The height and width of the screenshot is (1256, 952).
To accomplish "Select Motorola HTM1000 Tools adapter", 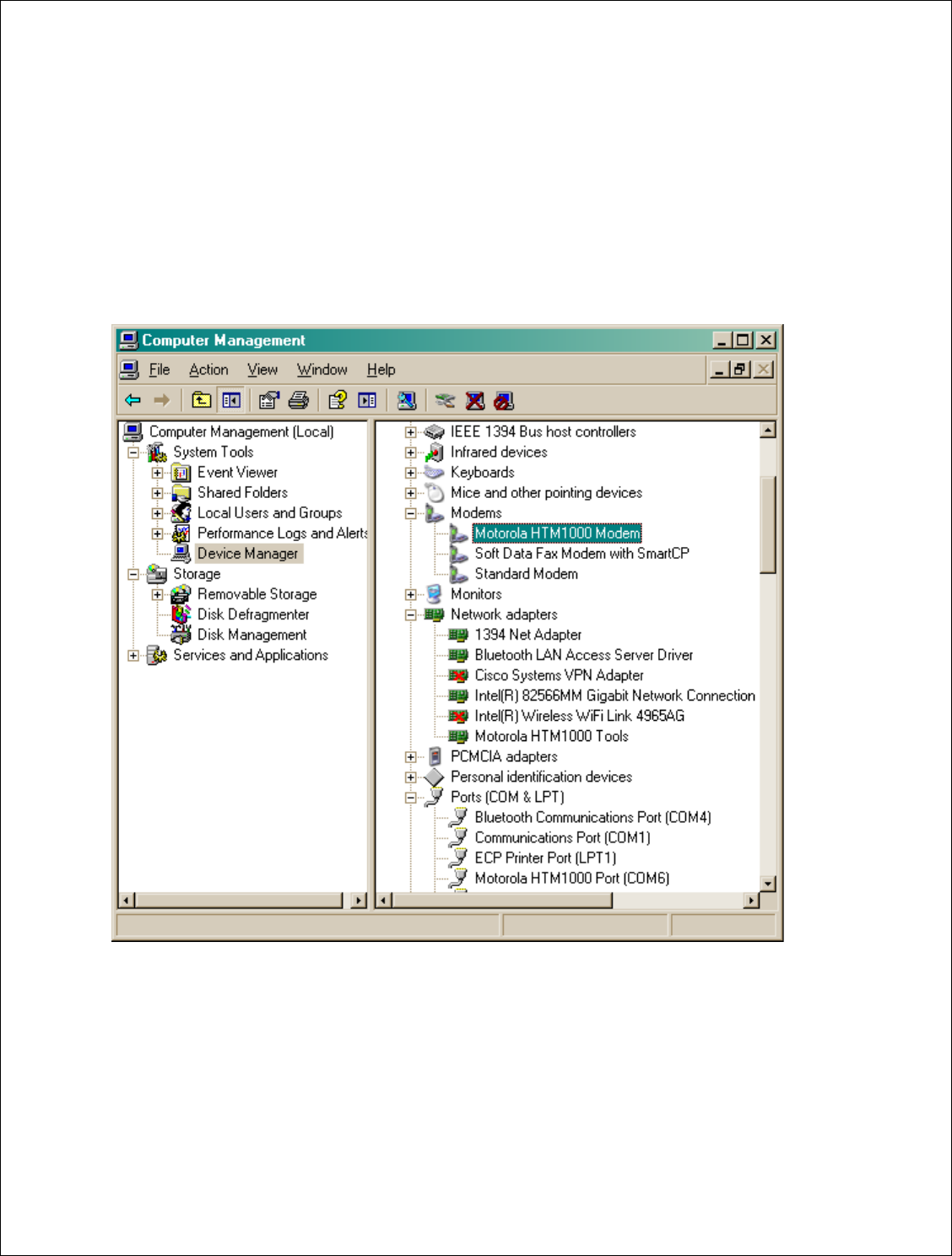I will click(551, 736).
